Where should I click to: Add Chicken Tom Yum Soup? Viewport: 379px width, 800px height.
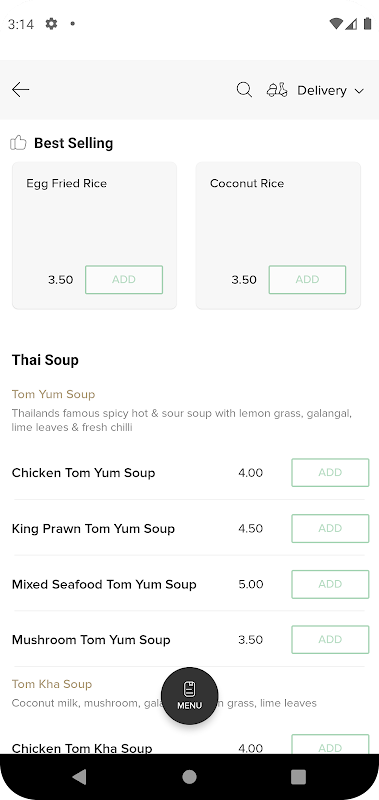(x=330, y=472)
